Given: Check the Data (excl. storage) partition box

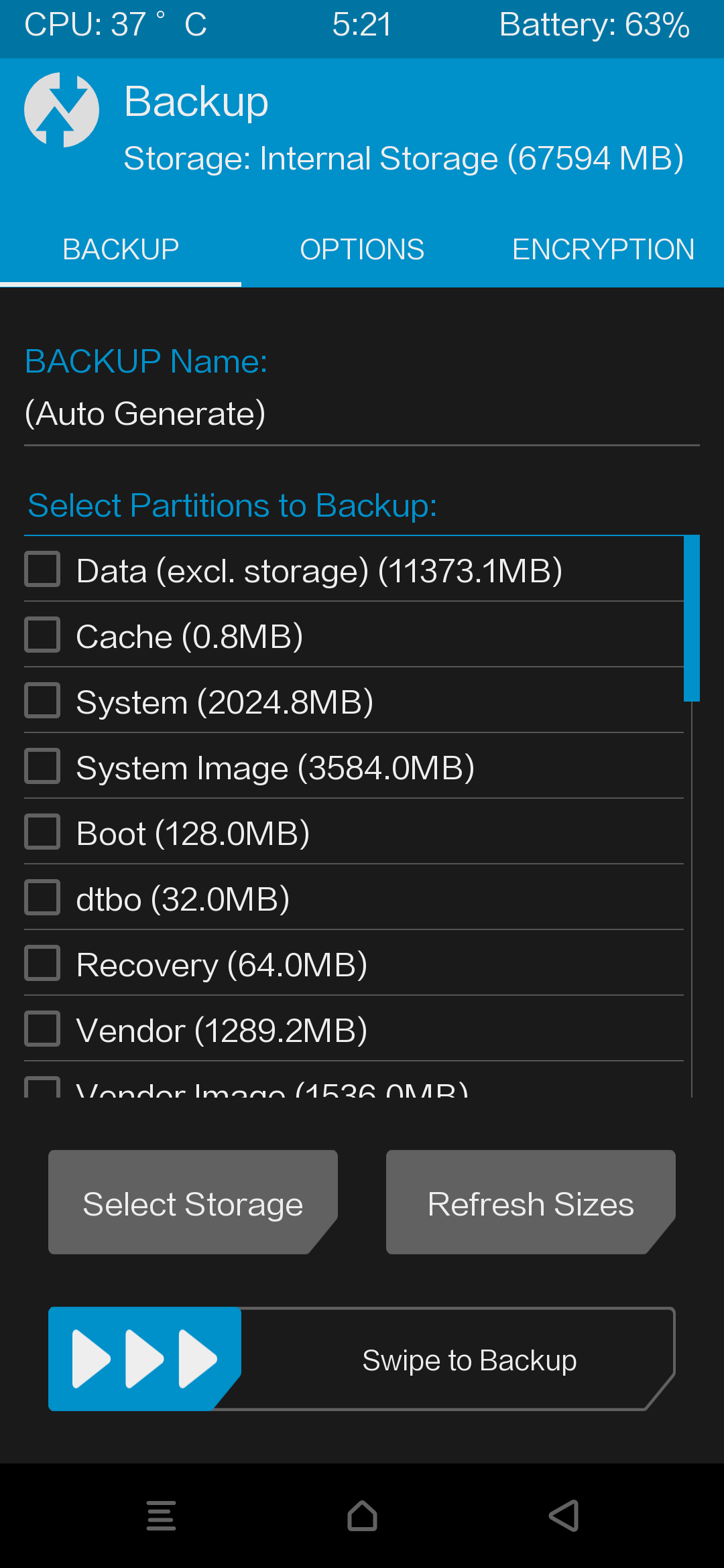Looking at the screenshot, I should click(43, 569).
